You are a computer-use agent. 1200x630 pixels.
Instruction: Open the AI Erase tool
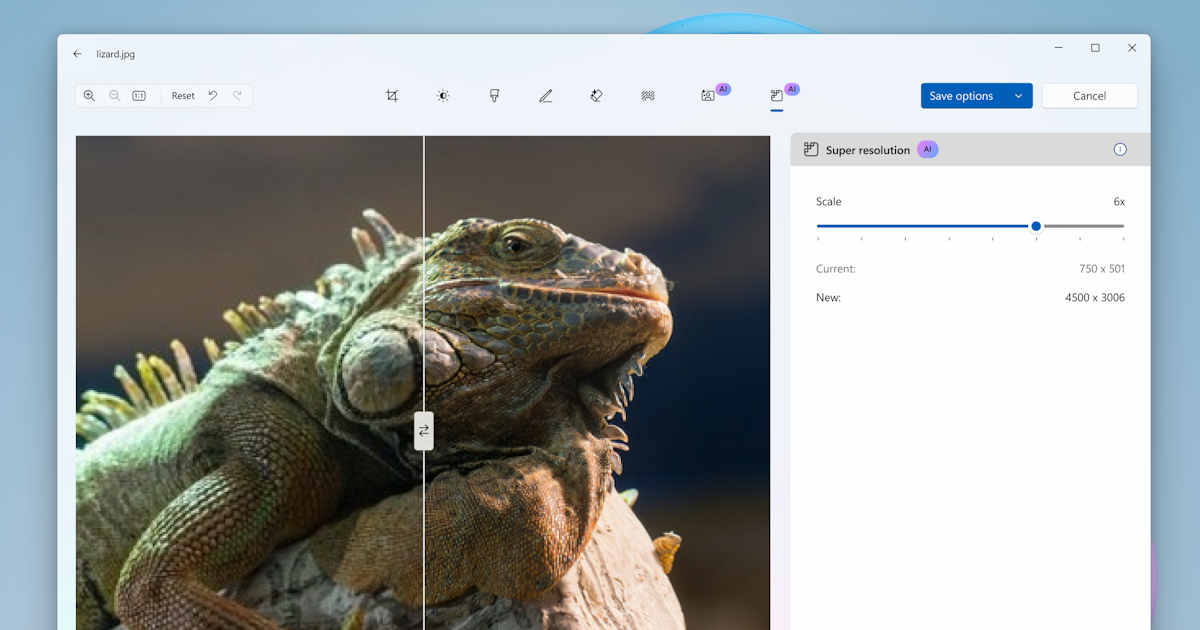tap(596, 95)
